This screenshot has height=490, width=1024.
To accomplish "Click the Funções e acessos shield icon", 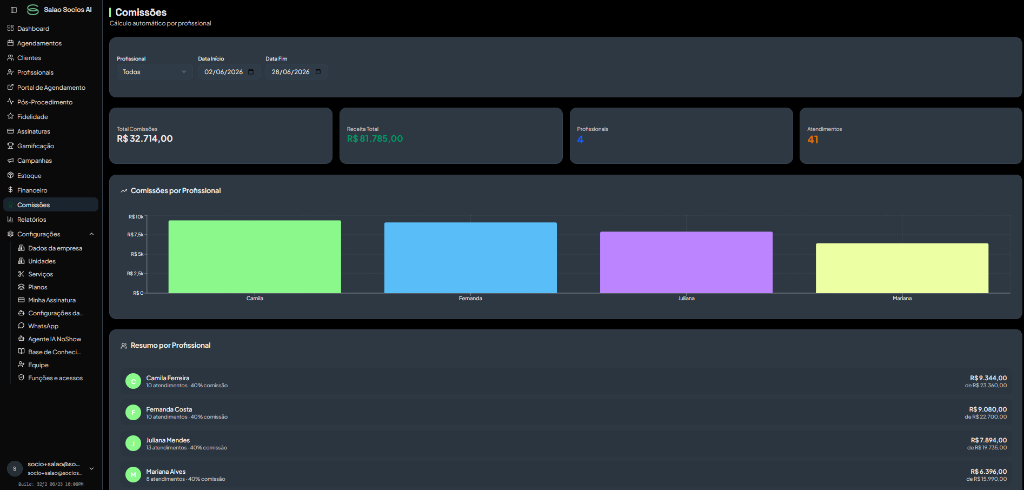I will click(22, 378).
